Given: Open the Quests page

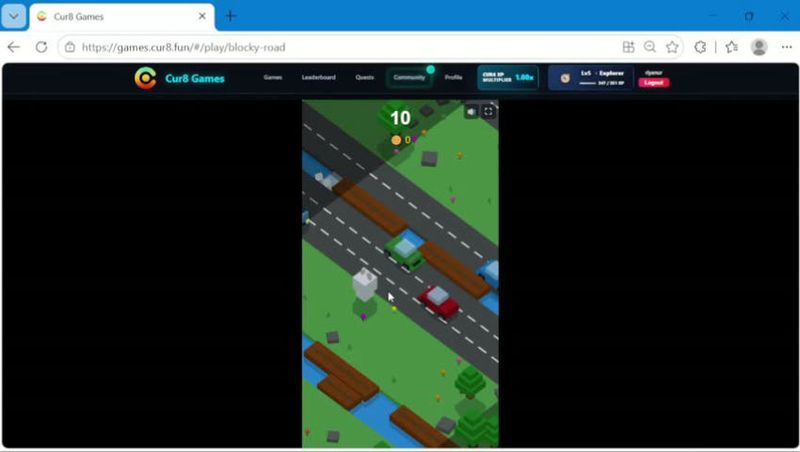Looking at the screenshot, I should coord(364,78).
